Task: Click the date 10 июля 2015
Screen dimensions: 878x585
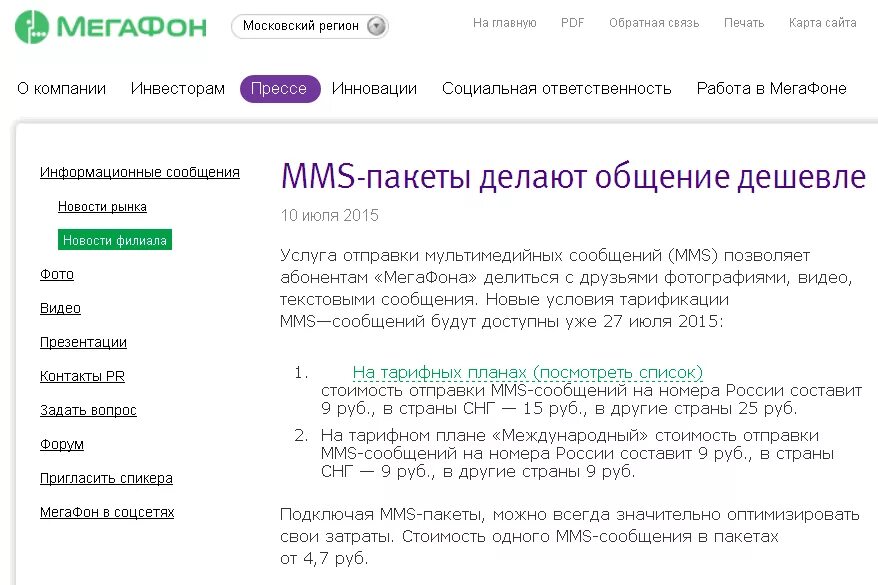Action: (329, 216)
